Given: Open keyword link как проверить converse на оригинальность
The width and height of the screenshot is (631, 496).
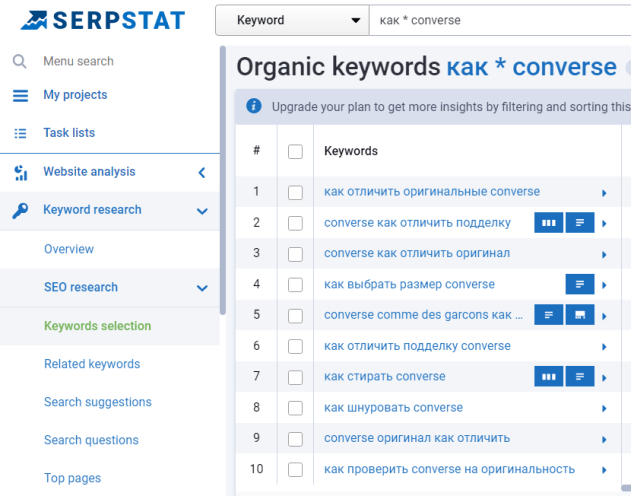Looking at the screenshot, I should 449,469.
